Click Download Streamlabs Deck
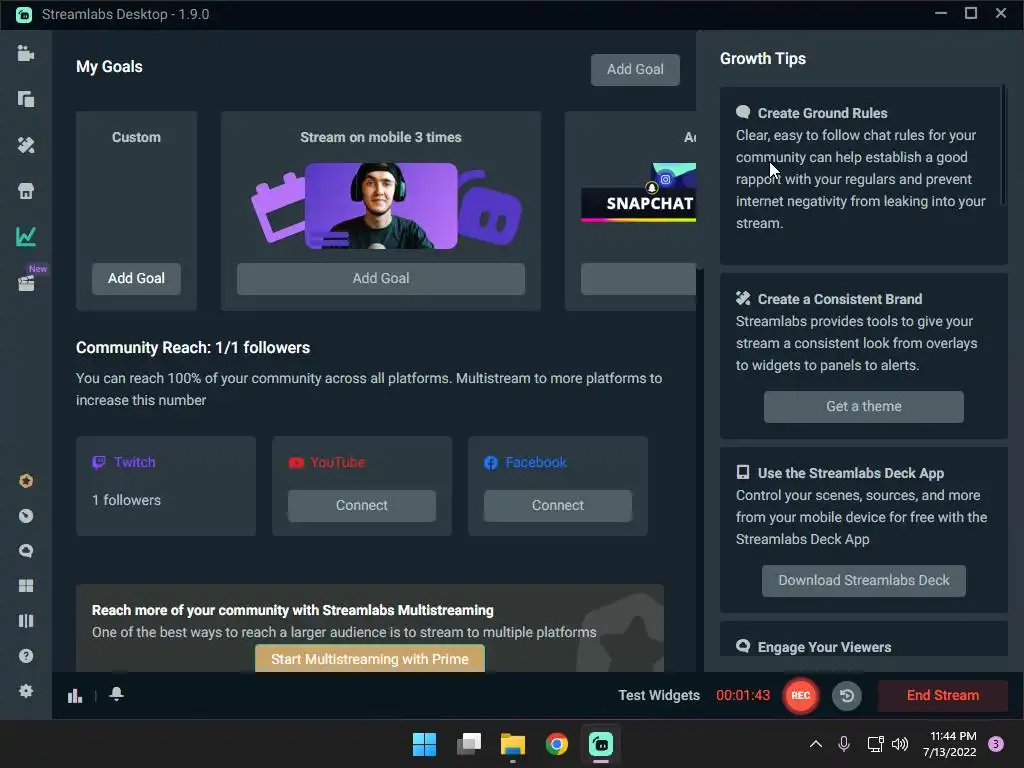1024x768 pixels. [x=863, y=581]
